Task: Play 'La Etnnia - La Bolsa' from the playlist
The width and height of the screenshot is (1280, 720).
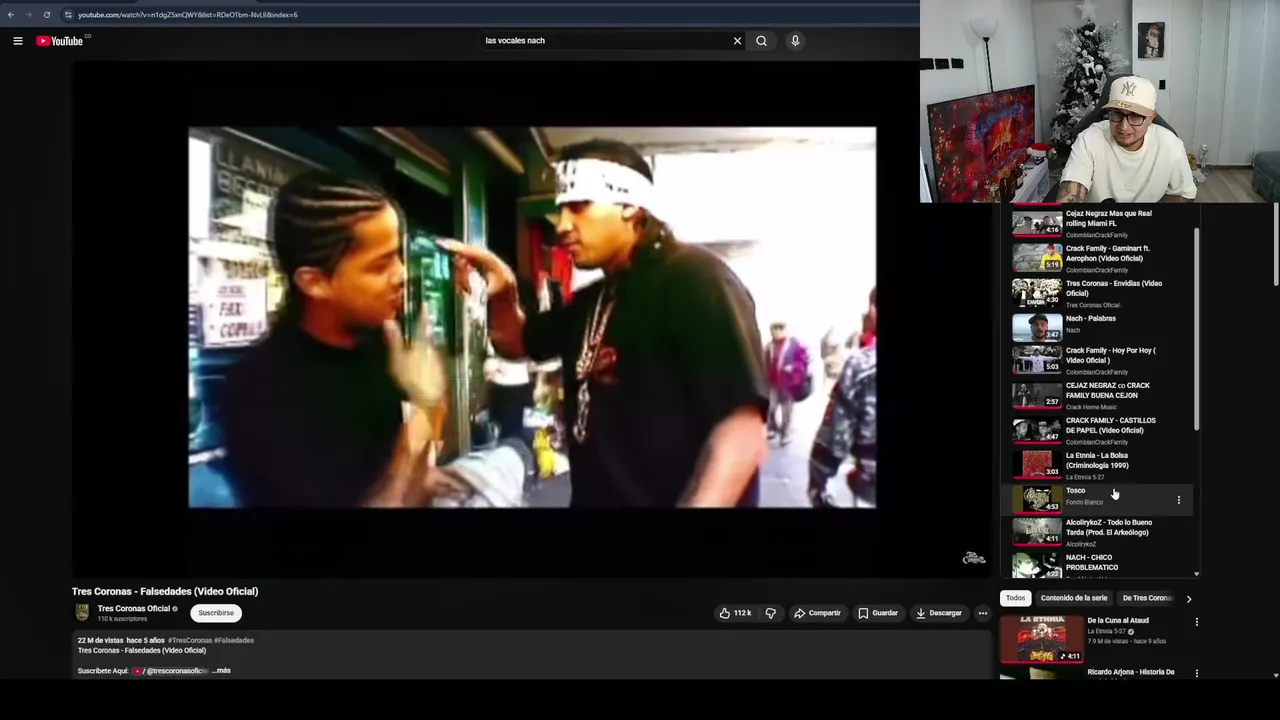Action: (1099, 465)
